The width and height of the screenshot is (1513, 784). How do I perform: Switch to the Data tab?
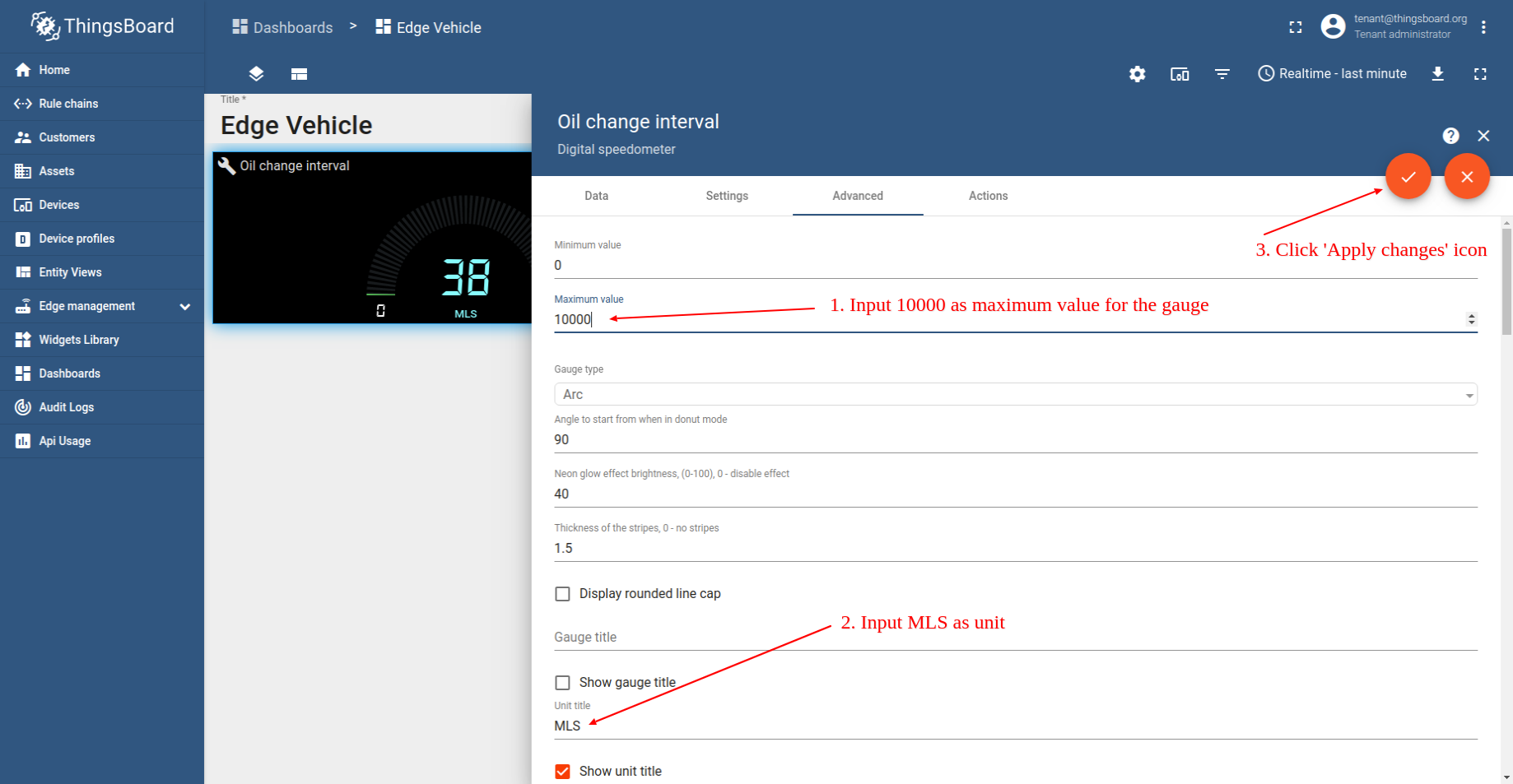tap(596, 196)
